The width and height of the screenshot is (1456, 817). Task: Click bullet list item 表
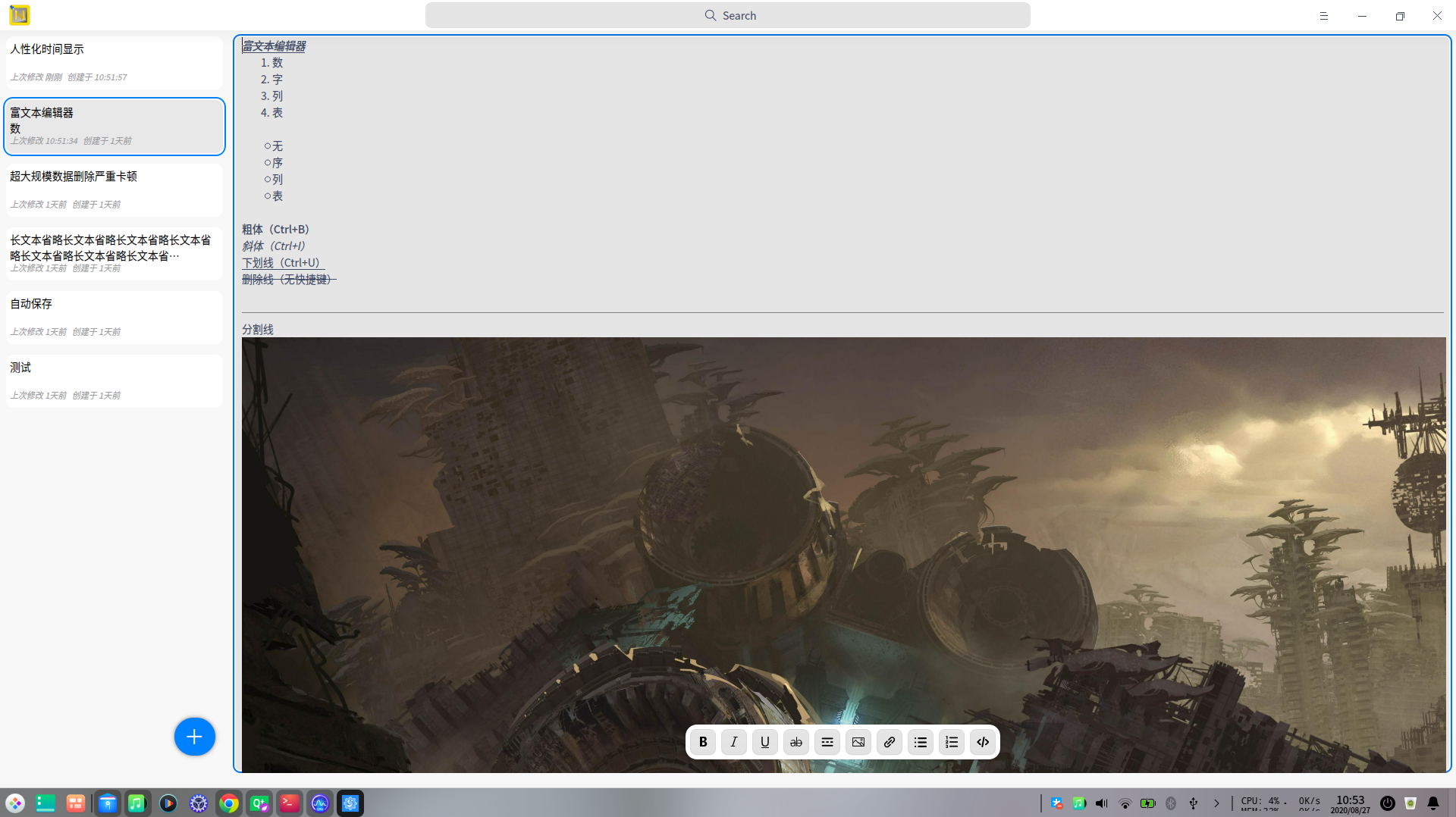(x=274, y=196)
